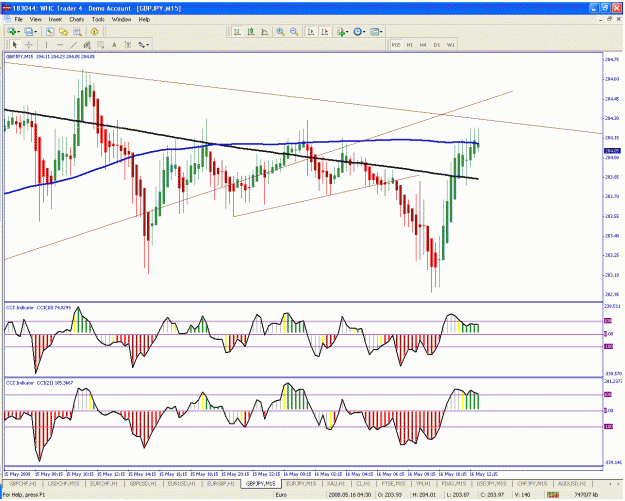Click the Profiles toolbar icon

click(28, 31)
